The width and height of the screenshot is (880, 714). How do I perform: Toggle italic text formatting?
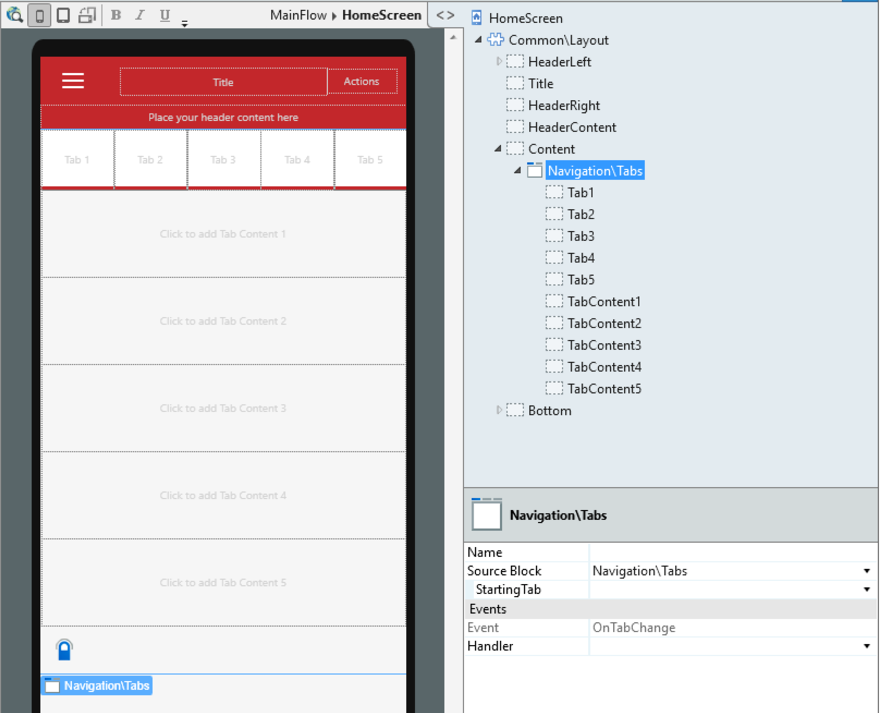pos(140,15)
